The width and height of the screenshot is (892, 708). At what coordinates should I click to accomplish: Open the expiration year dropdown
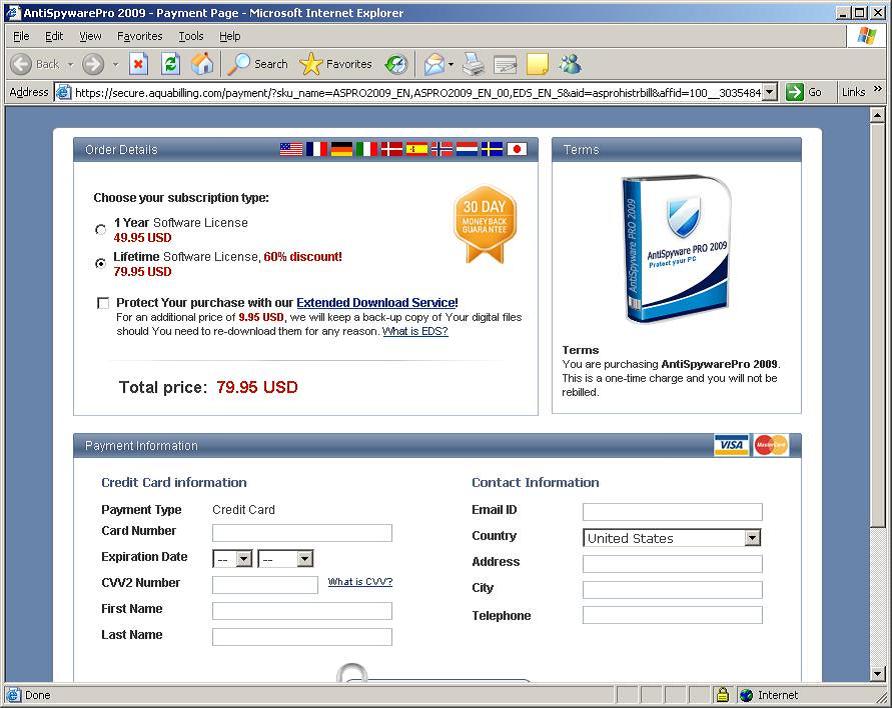click(286, 559)
